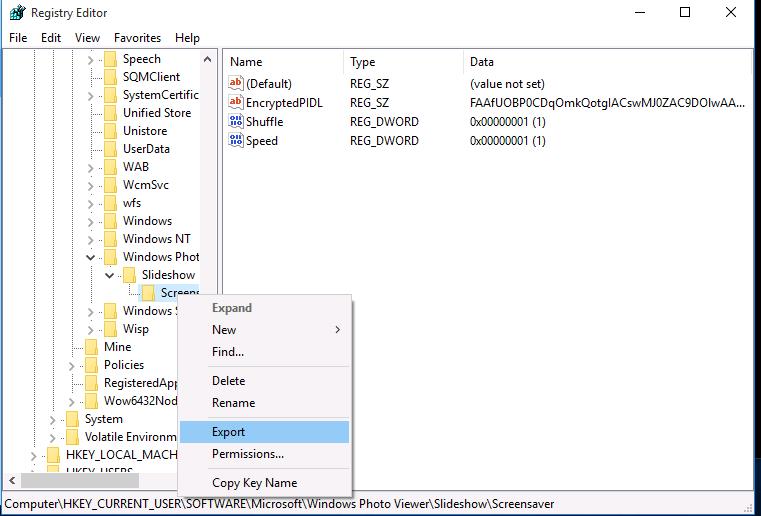Select the Unified Store folder icon
Viewport: 761px width, 516px height.
pos(111,113)
